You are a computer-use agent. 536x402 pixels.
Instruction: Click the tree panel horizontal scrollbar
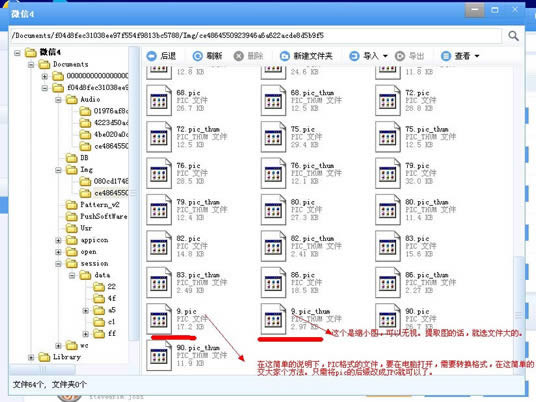68,369
